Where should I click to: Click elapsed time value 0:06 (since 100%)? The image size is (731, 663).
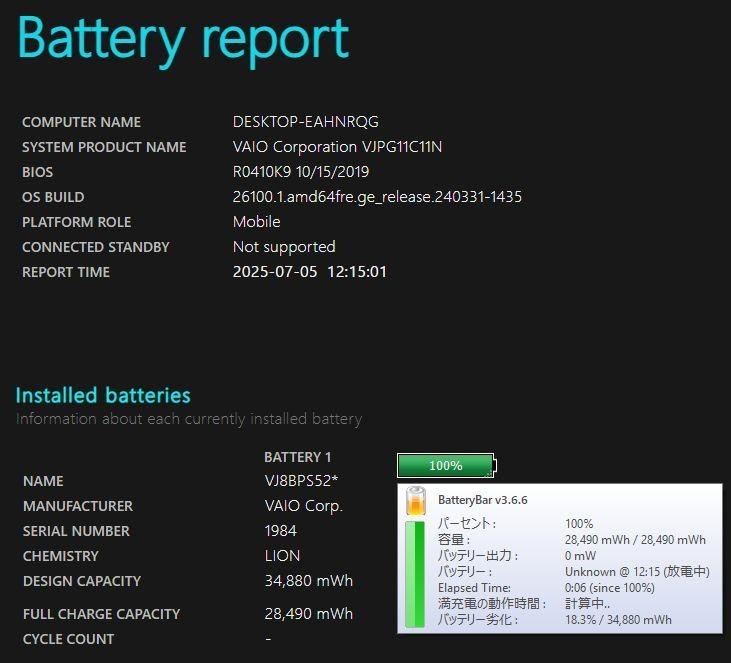click(609, 588)
